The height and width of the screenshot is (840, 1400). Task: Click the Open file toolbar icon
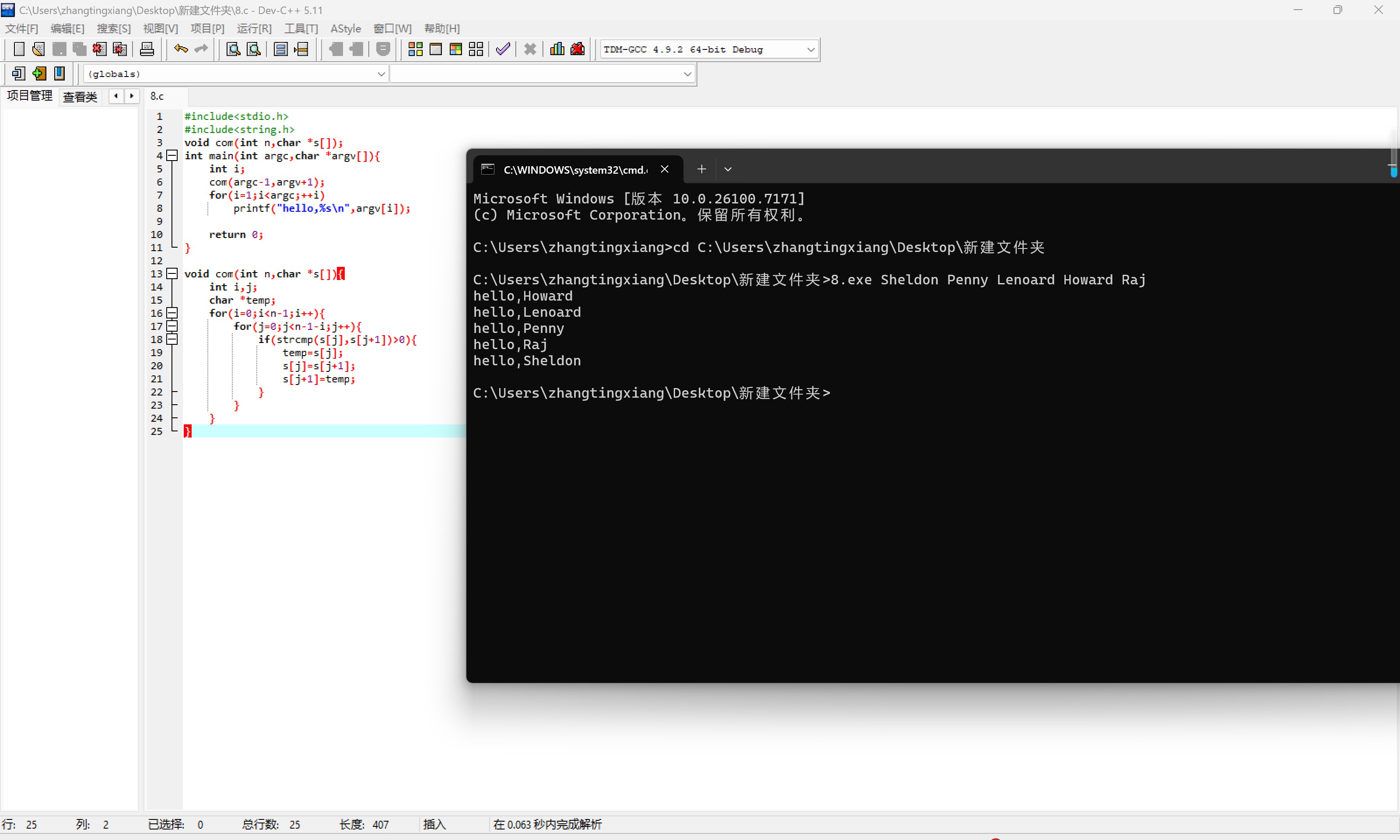pyautogui.click(x=38, y=49)
